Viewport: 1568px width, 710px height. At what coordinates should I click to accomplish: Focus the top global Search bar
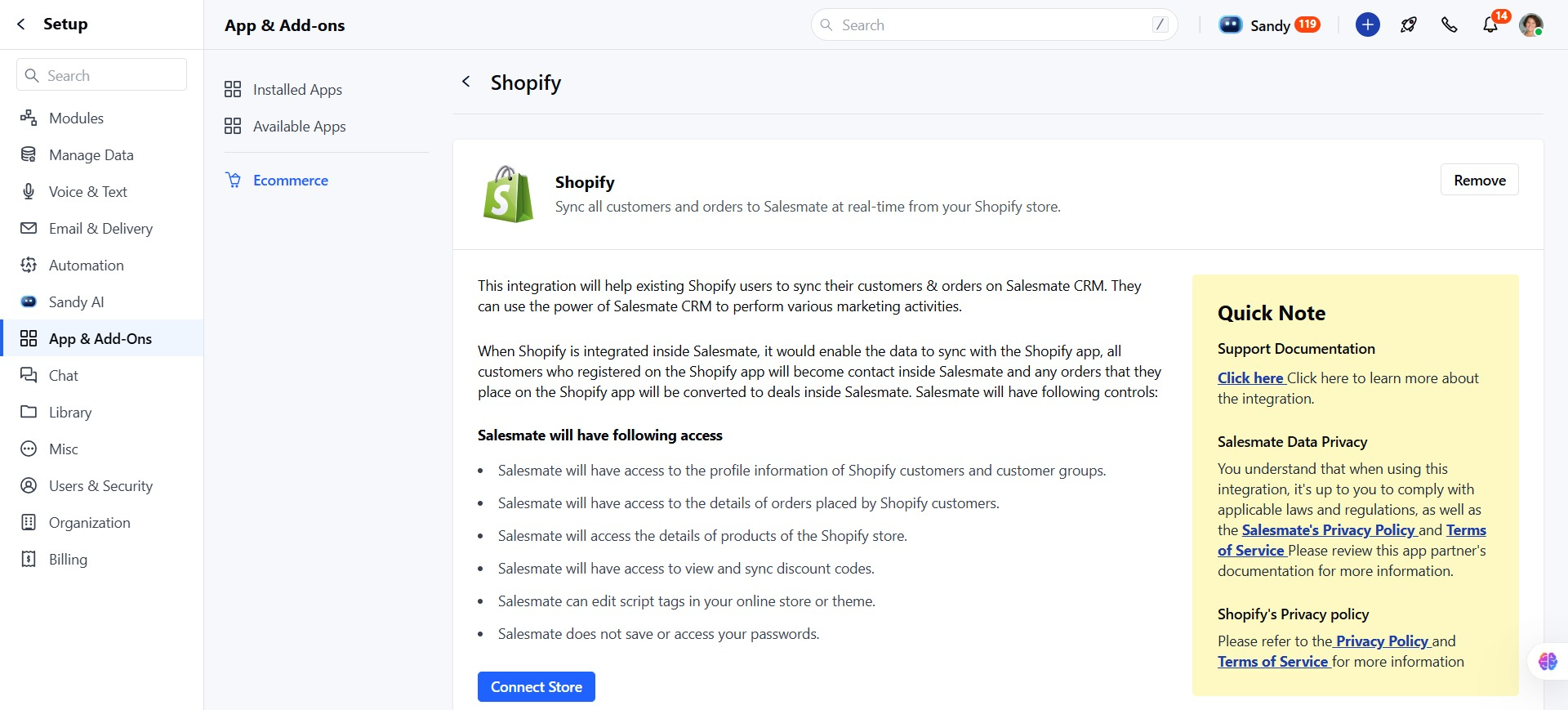994,25
